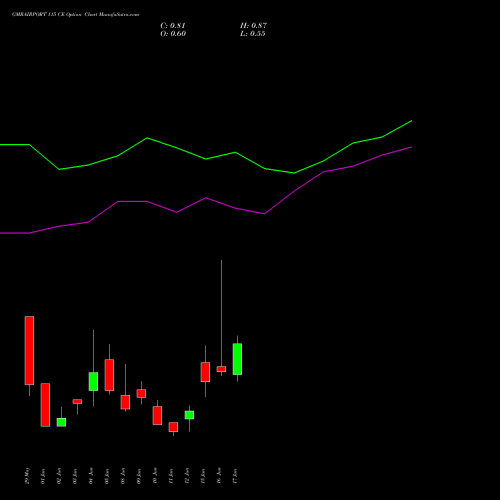Image resolution: width=500 pixels, height=500 pixels.
Task: Click the 09 Jun date axis label
Action: click(x=139, y=476)
